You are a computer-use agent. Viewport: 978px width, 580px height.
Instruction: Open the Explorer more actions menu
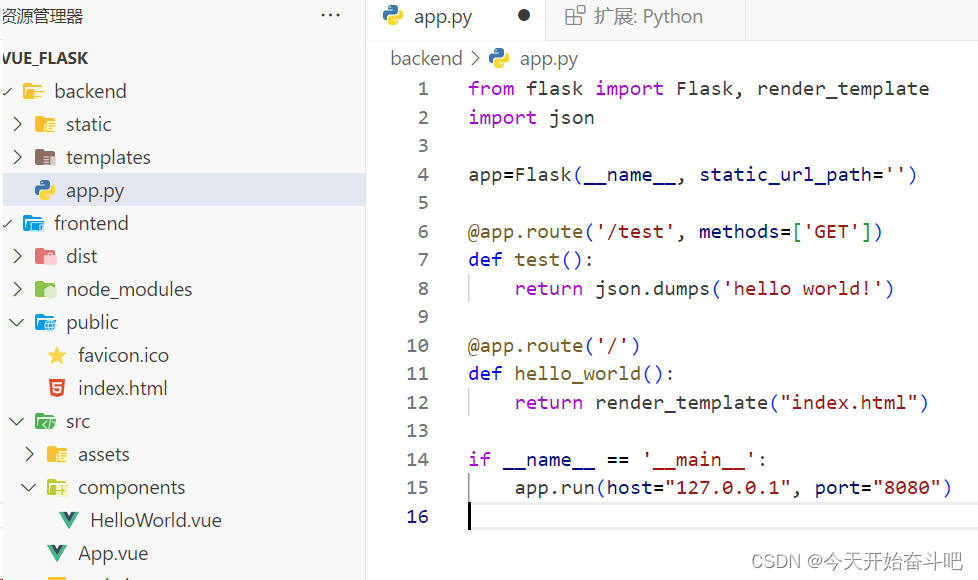[330, 14]
